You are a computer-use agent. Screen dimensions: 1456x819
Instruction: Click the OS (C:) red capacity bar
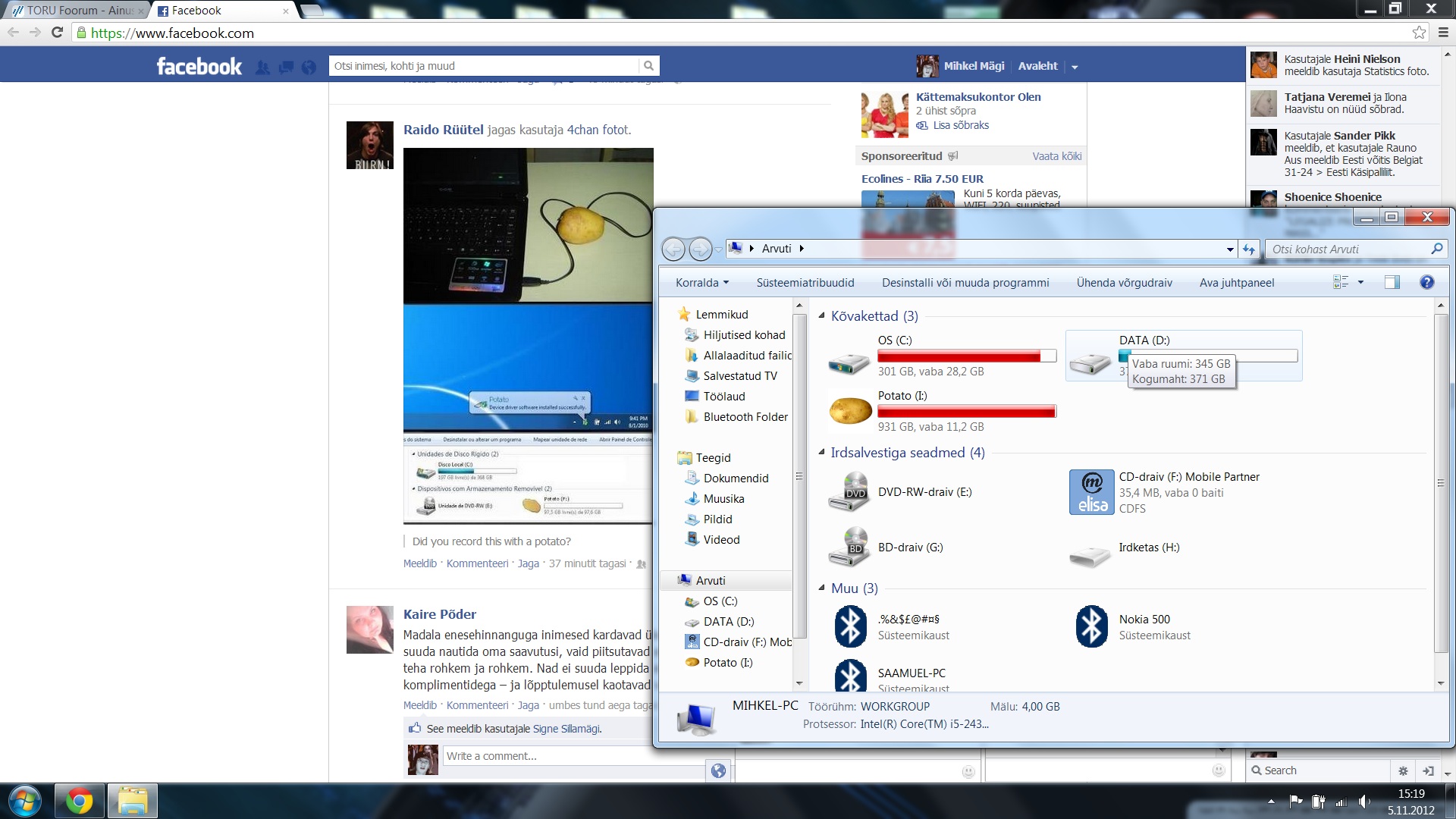coord(967,356)
